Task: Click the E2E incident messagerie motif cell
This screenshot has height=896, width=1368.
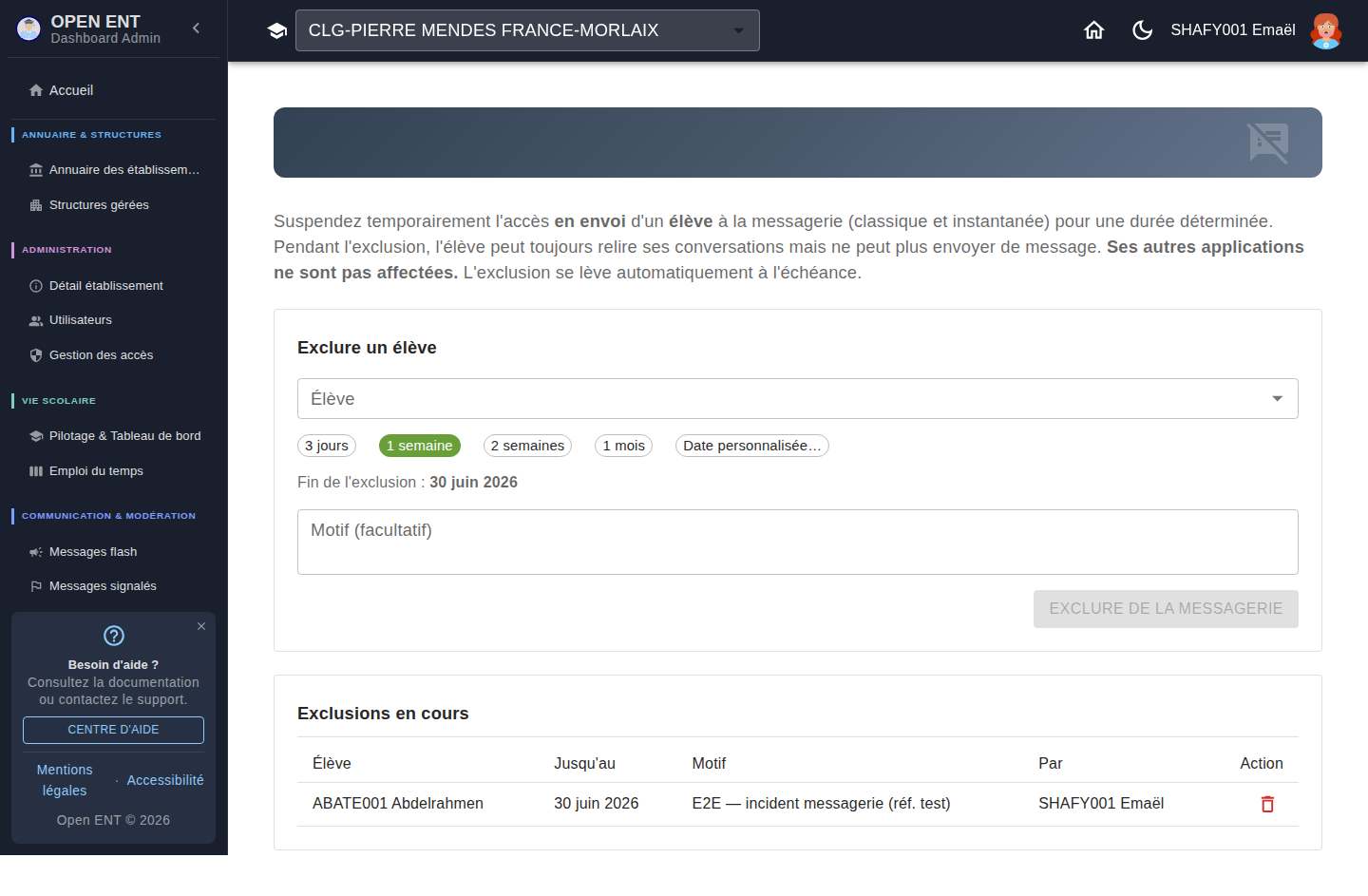Action: point(821,804)
